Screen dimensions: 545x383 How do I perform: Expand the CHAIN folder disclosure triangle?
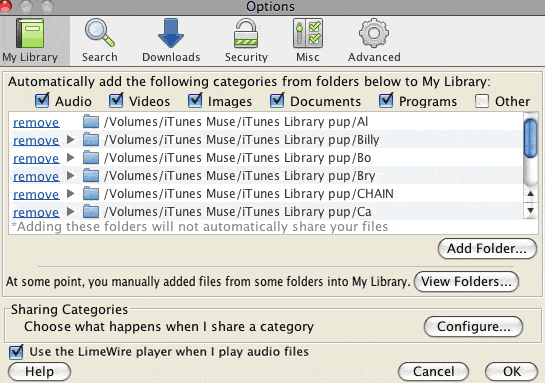pos(71,194)
